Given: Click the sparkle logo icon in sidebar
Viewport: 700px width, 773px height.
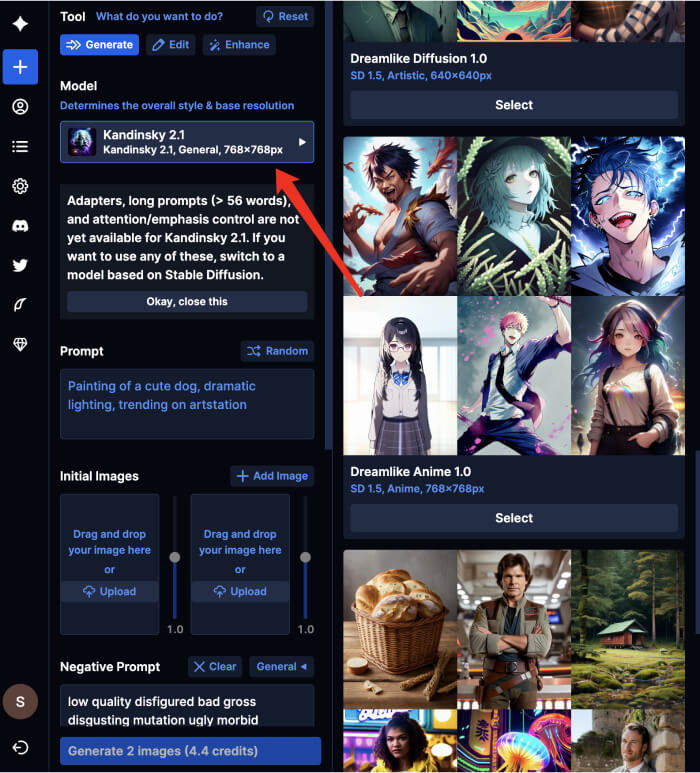Looking at the screenshot, I should [x=20, y=24].
